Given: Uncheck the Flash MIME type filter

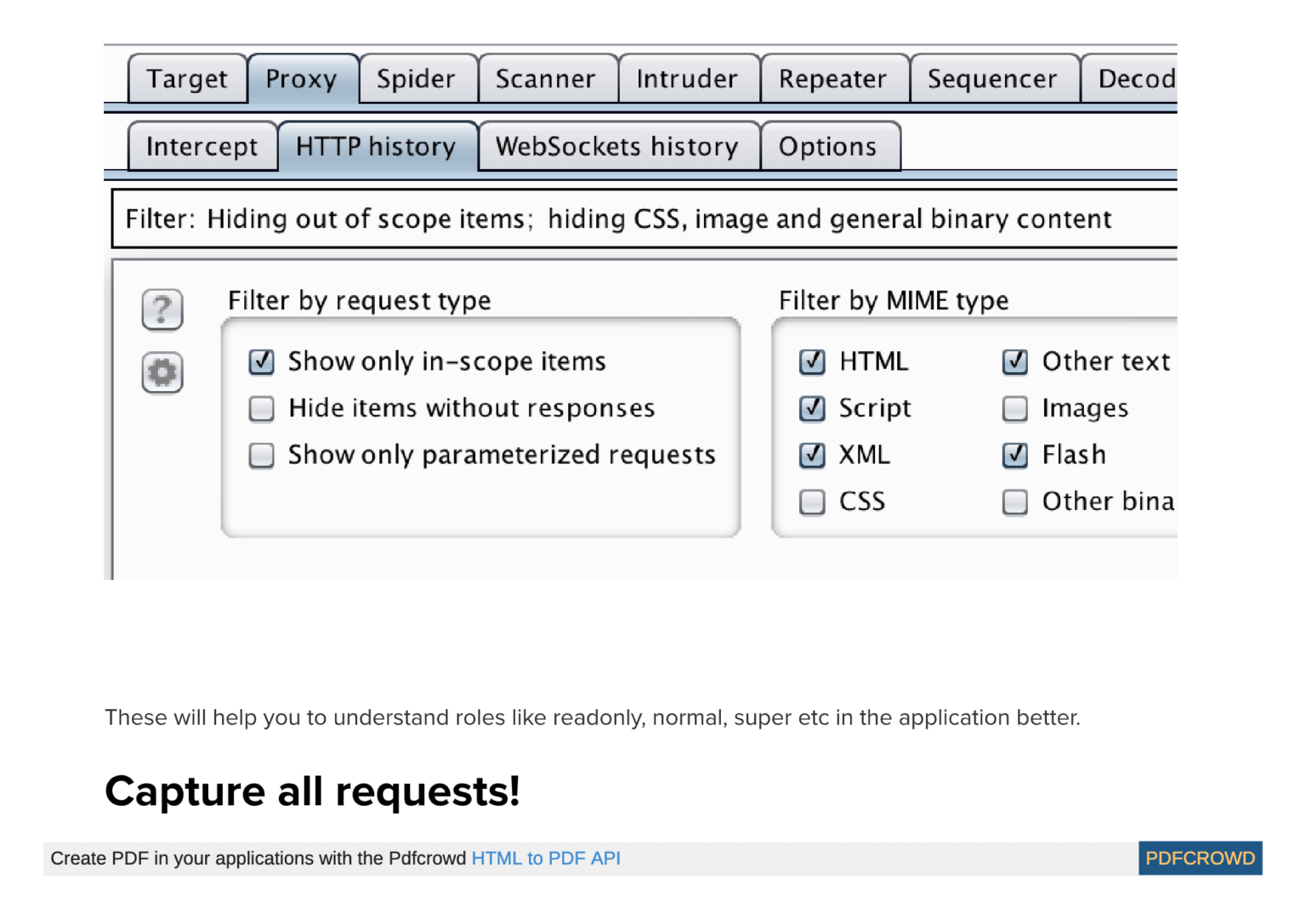Looking at the screenshot, I should click(x=1015, y=455).
